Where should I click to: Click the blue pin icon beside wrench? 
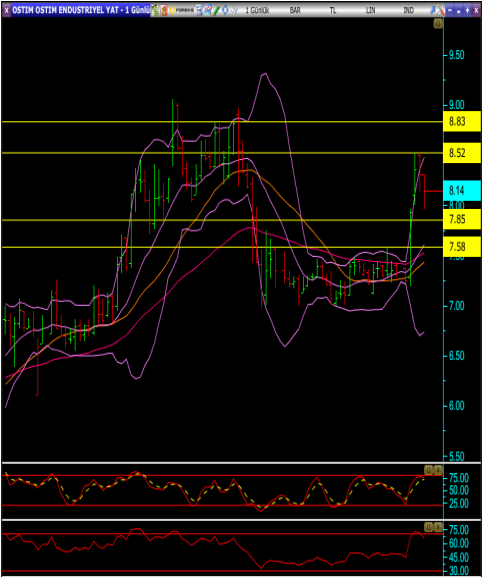tap(433, 10)
